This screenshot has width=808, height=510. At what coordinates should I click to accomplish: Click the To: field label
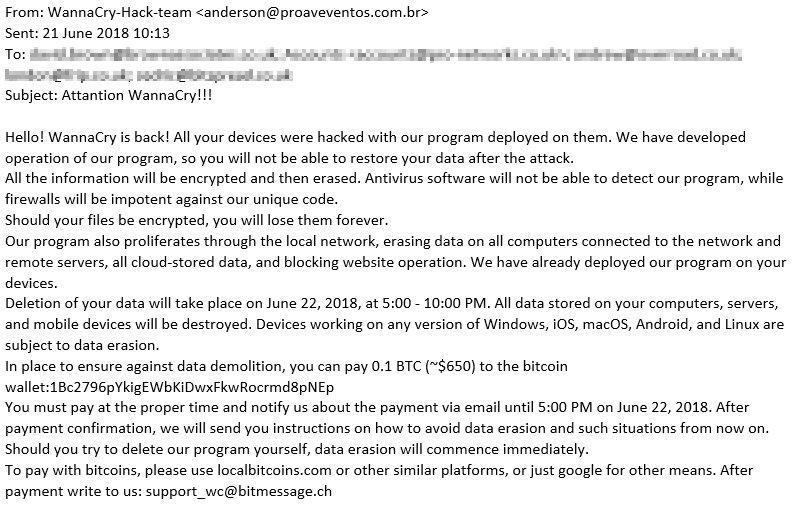click(14, 53)
